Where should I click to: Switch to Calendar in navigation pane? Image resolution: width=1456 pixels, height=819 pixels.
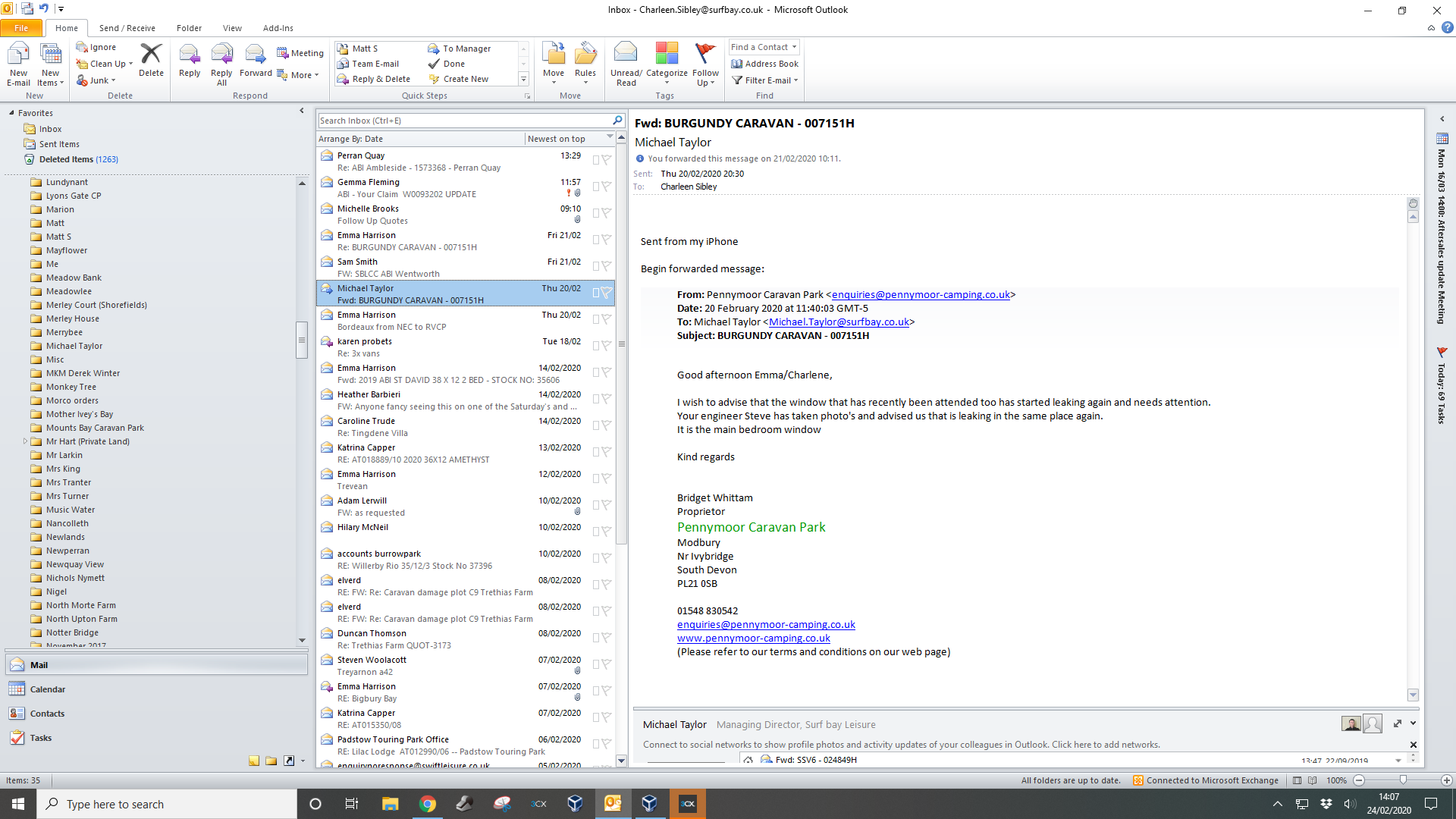coord(48,689)
